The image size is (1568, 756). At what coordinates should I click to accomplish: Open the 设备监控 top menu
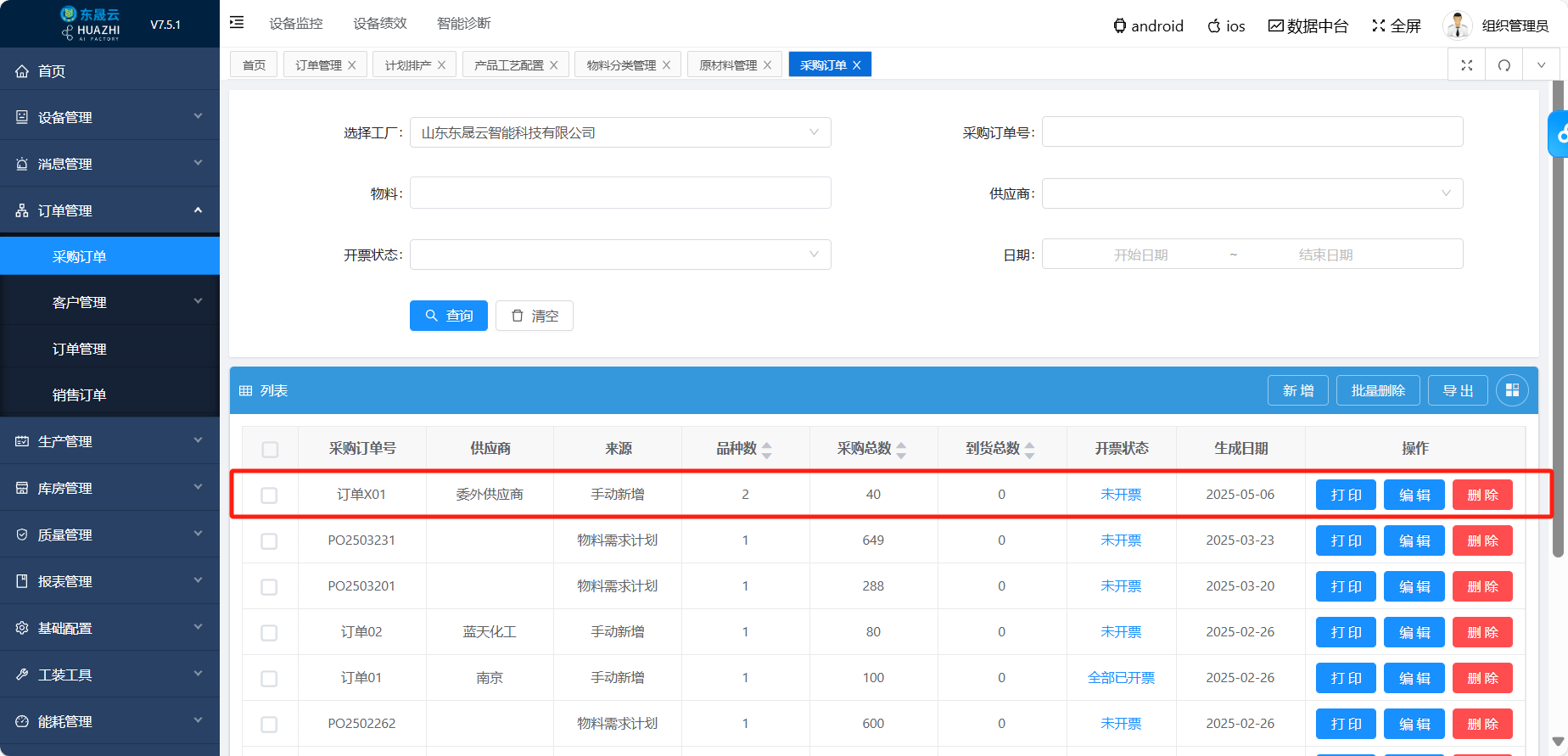[x=296, y=23]
